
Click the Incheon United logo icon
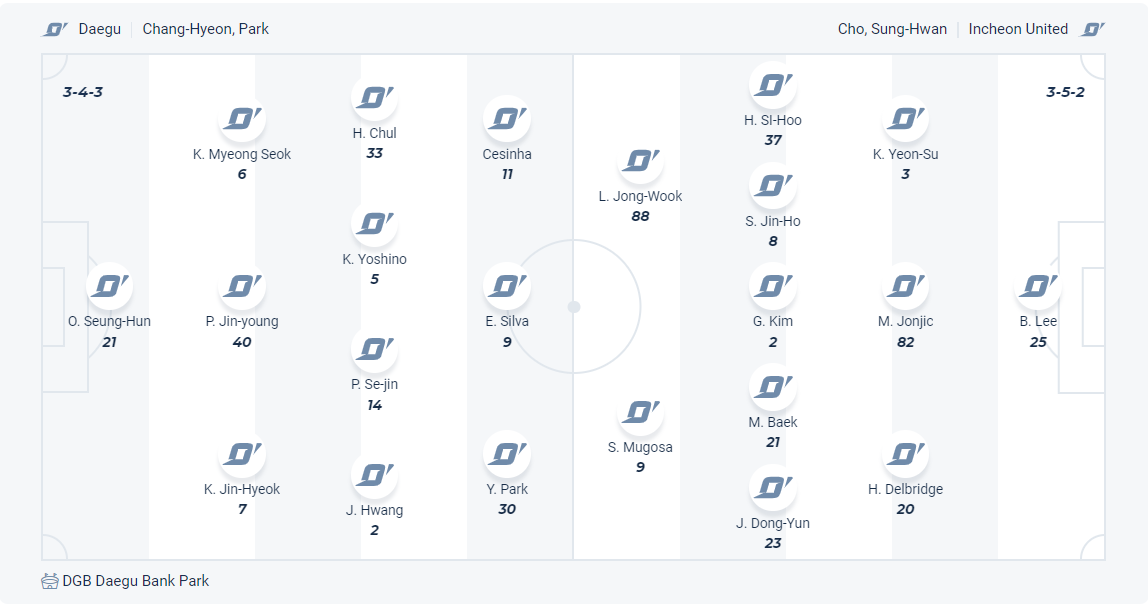click(x=1093, y=29)
